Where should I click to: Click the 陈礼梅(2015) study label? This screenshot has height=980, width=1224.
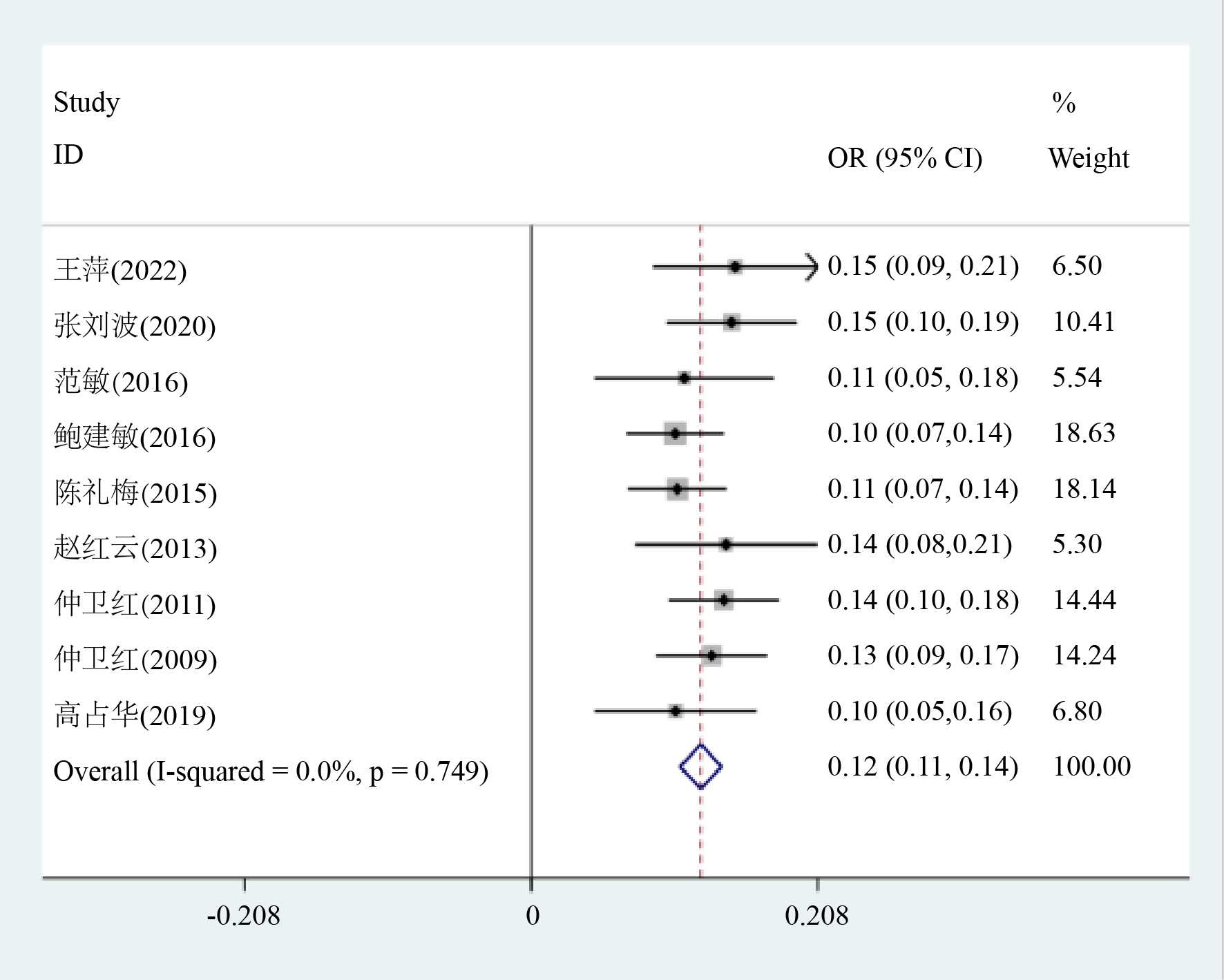point(135,492)
